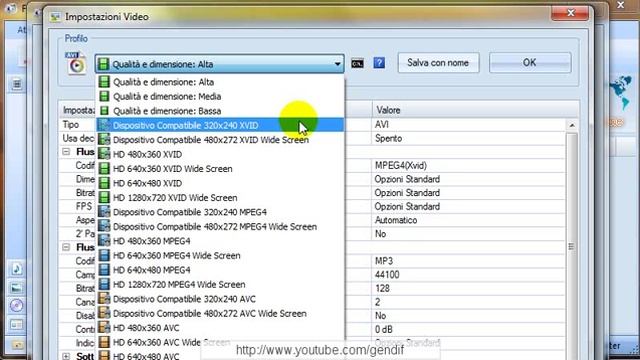Click the MP3 audio codec value

pos(469,261)
